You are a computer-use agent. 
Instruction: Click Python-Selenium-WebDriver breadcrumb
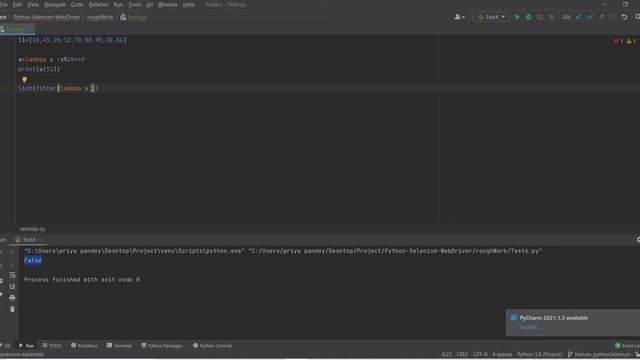tap(47, 17)
